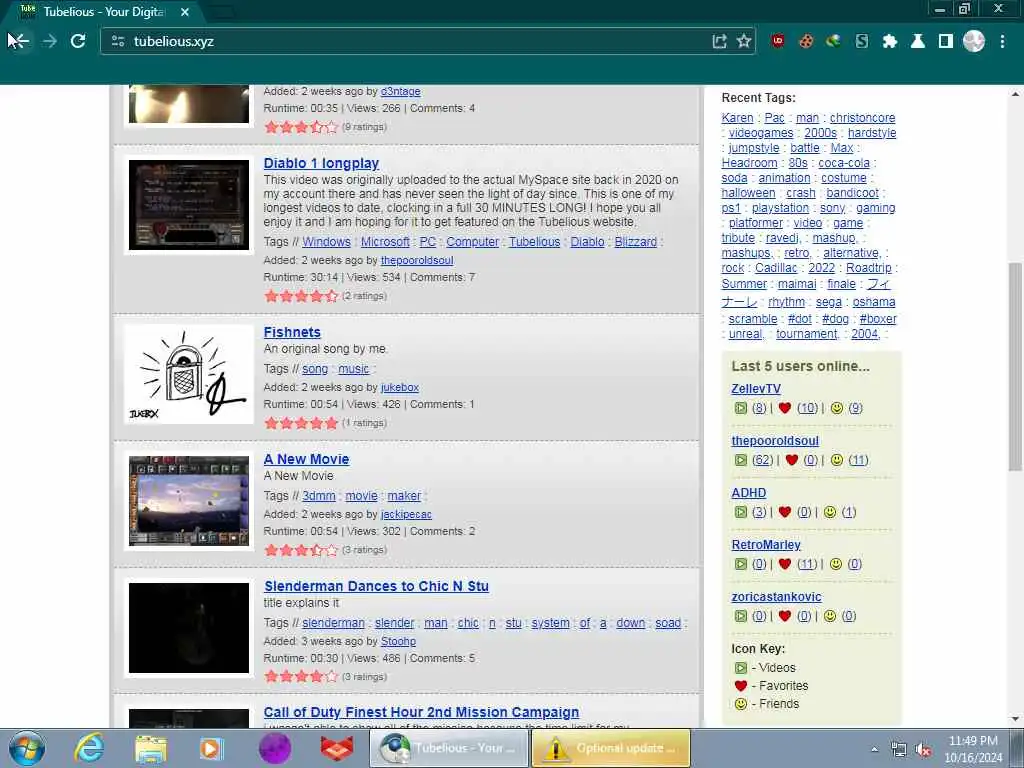Image resolution: width=1024 pixels, height=768 pixels.
Task: Open Windows Media Player in taskbar
Action: 212,748
